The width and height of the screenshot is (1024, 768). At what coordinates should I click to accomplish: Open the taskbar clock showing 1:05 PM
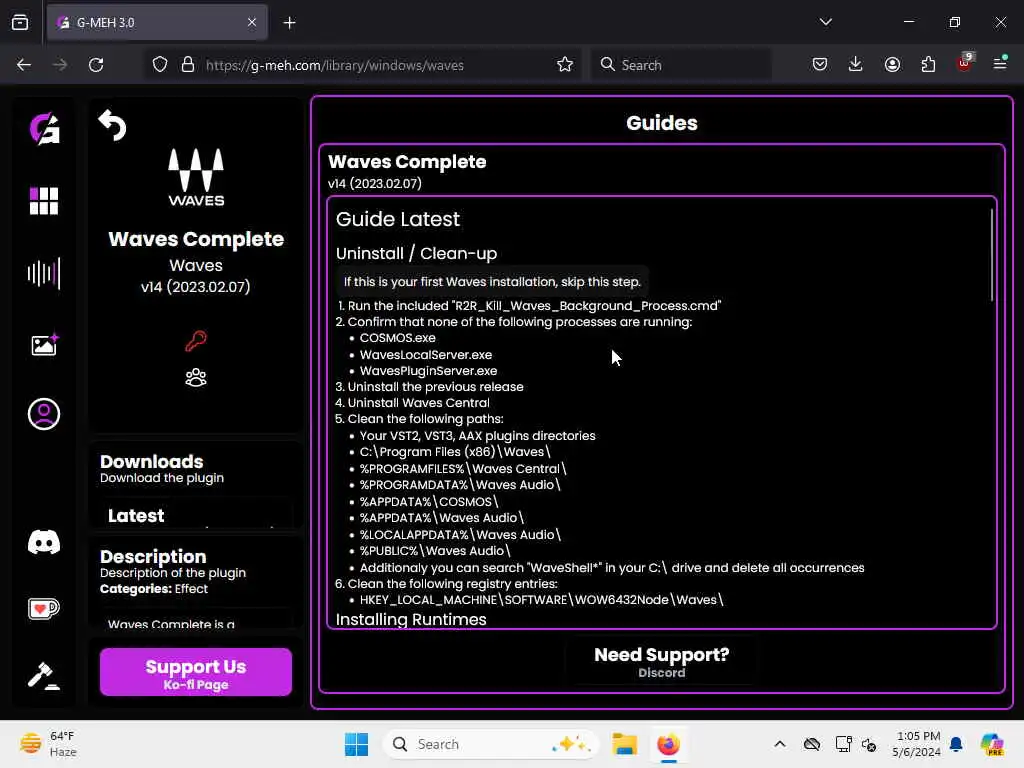click(917, 744)
